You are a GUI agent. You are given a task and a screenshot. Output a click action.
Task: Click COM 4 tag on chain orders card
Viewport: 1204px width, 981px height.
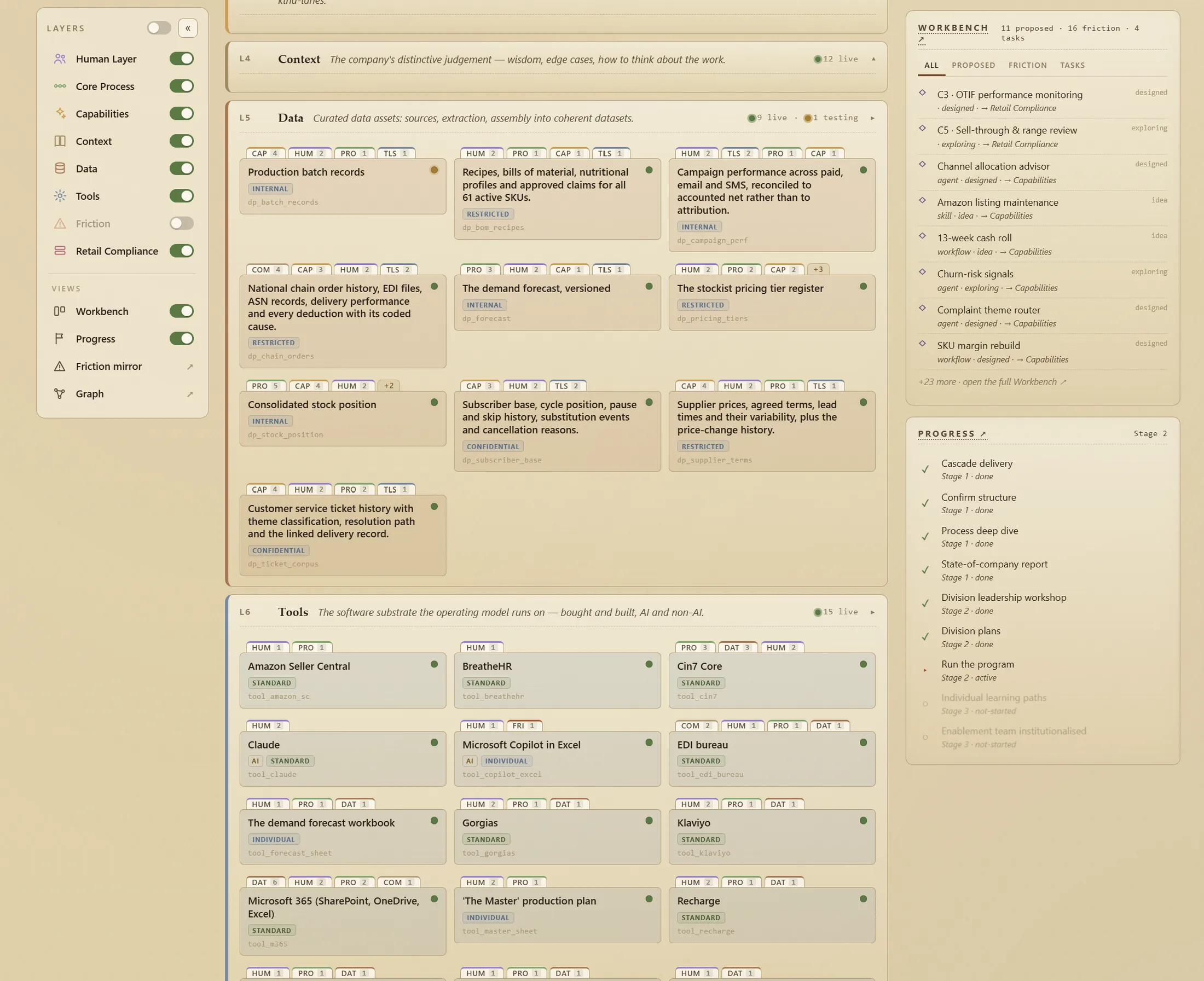[267, 270]
